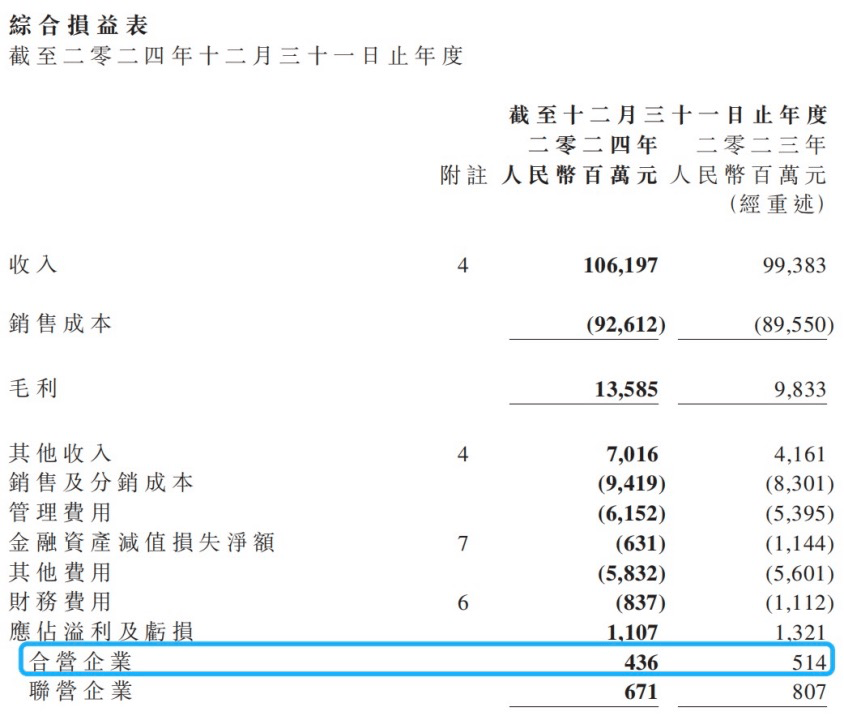Click the 毛利 row label
The height and width of the screenshot is (720, 844).
pos(34,388)
